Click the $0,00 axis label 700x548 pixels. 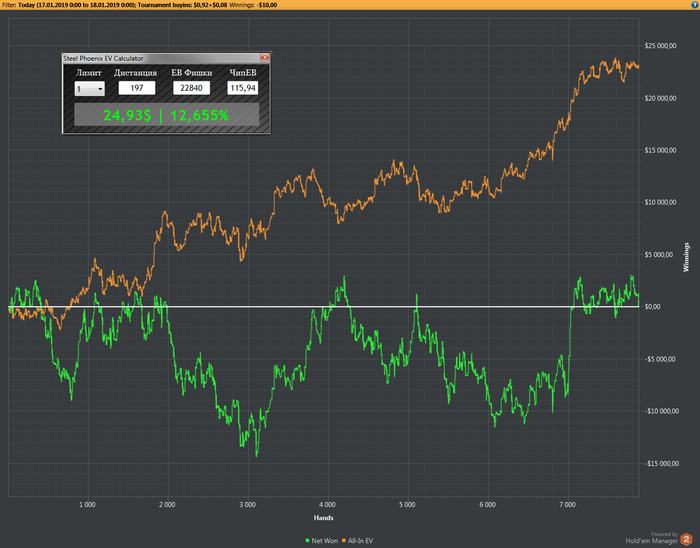pyautogui.click(x=652, y=307)
